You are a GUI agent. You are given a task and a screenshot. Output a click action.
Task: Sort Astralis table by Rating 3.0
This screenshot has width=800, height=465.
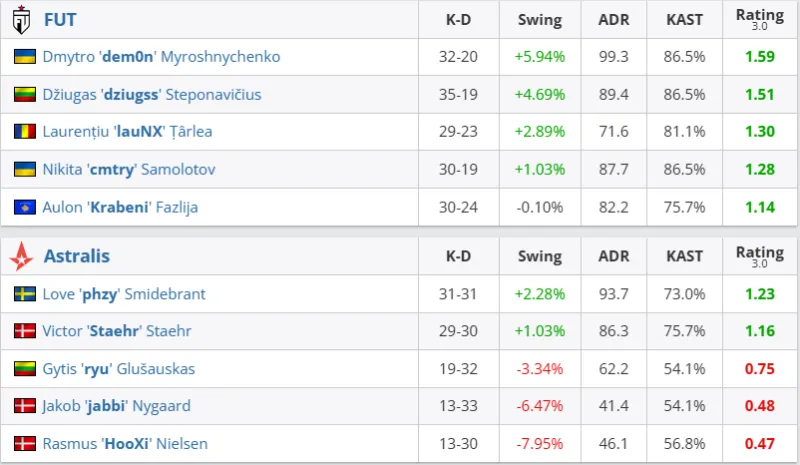(x=759, y=257)
